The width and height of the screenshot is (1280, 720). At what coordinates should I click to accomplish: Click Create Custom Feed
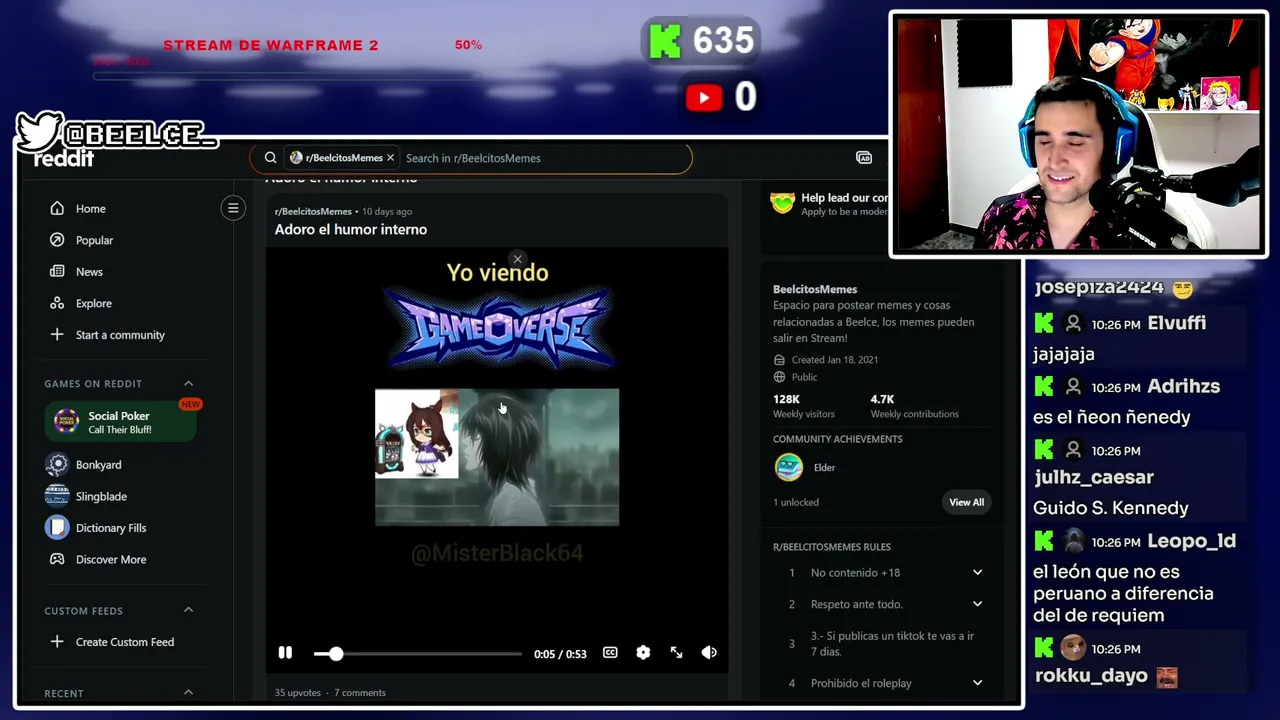tap(124, 642)
